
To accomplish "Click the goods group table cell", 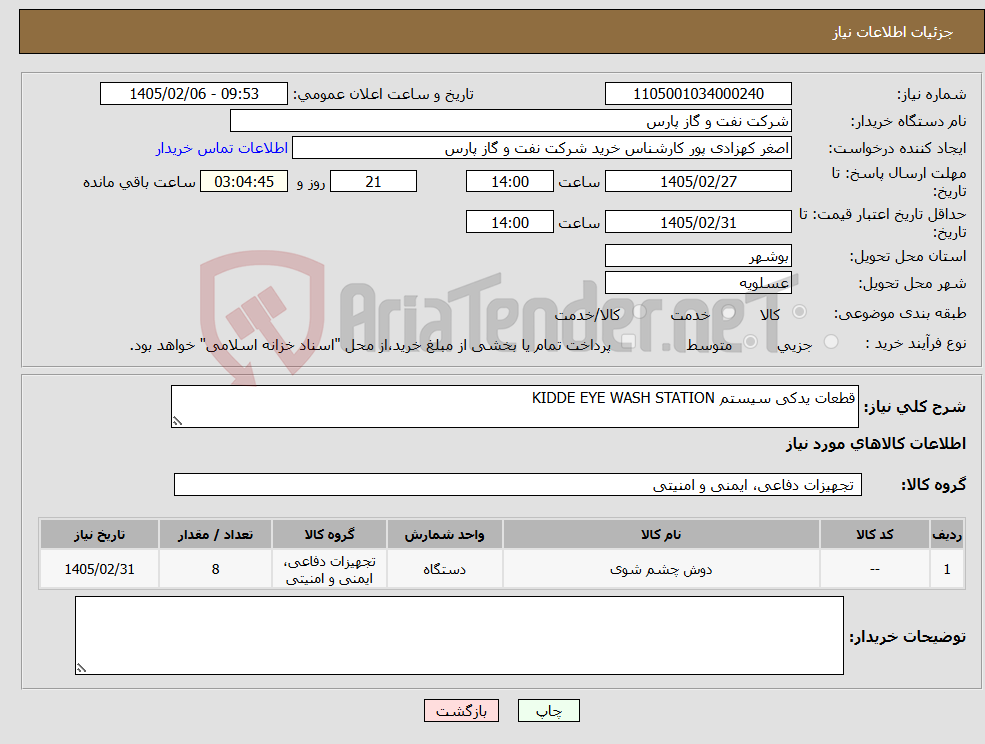I will click(329, 569).
